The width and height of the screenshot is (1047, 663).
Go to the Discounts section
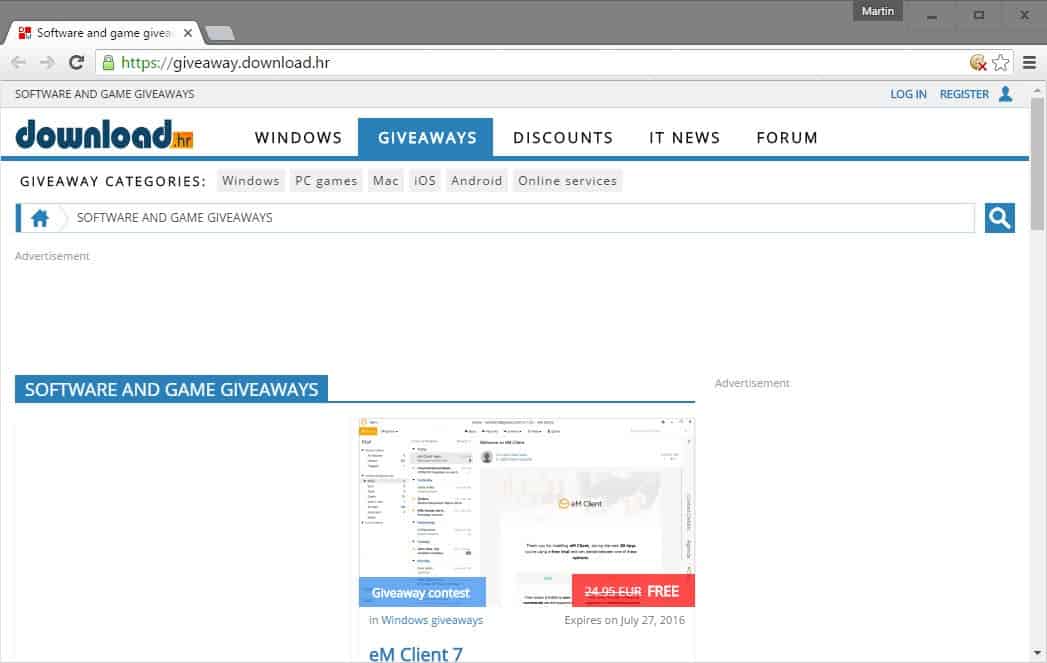[x=562, y=138]
